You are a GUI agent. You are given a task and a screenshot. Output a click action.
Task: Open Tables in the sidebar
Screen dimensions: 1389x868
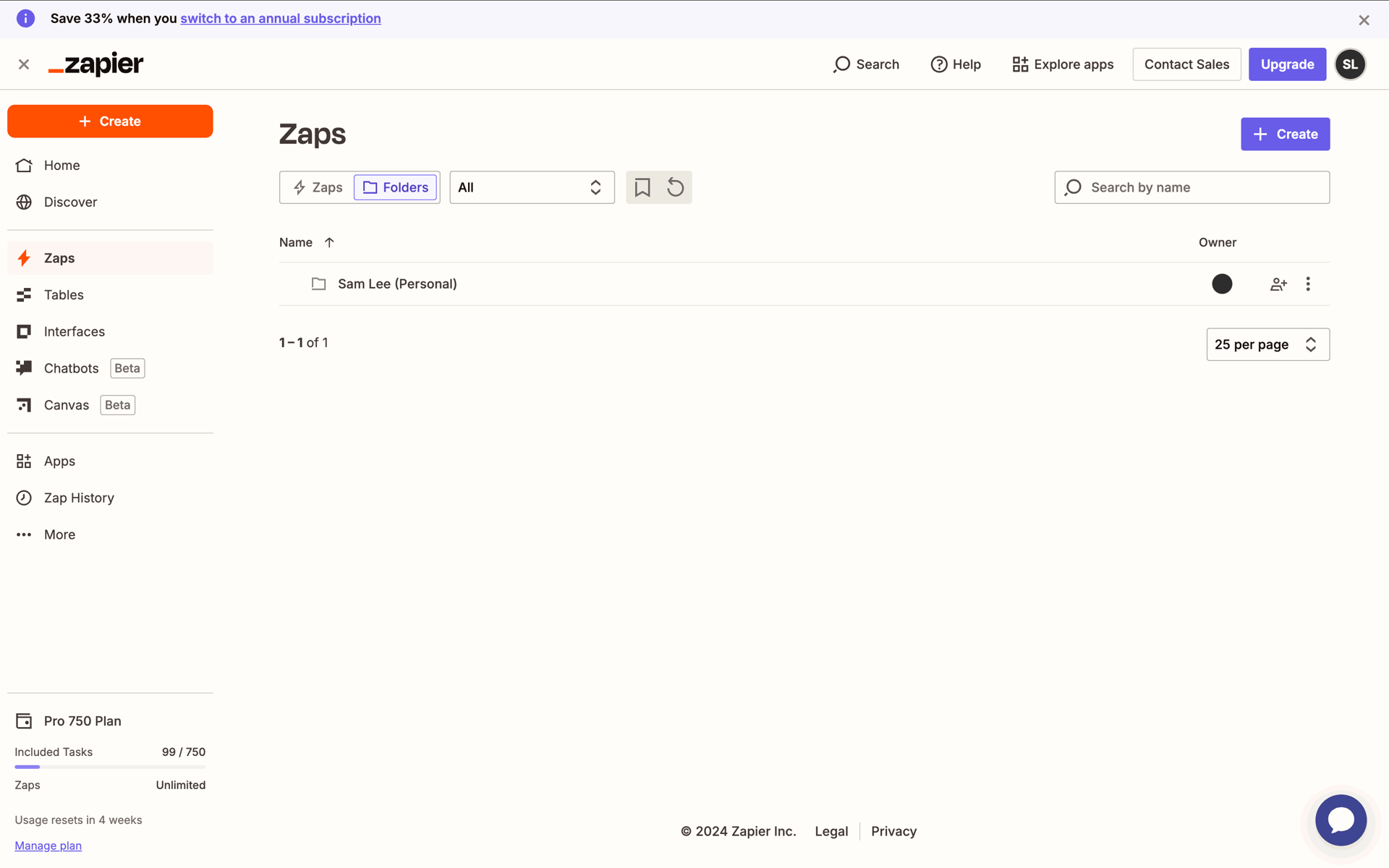click(x=110, y=295)
